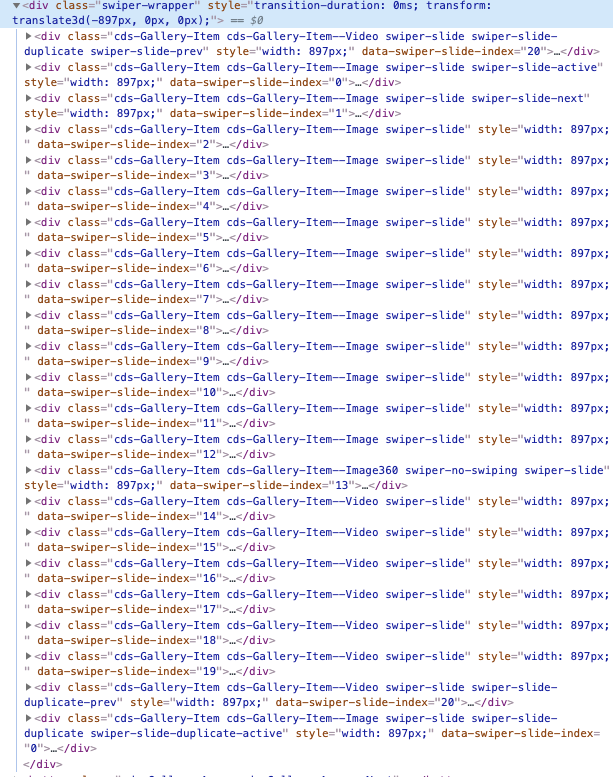Viewport: 613px width, 777px height.
Task: Expand the Image slide with index 8
Action: pyautogui.click(x=29, y=315)
